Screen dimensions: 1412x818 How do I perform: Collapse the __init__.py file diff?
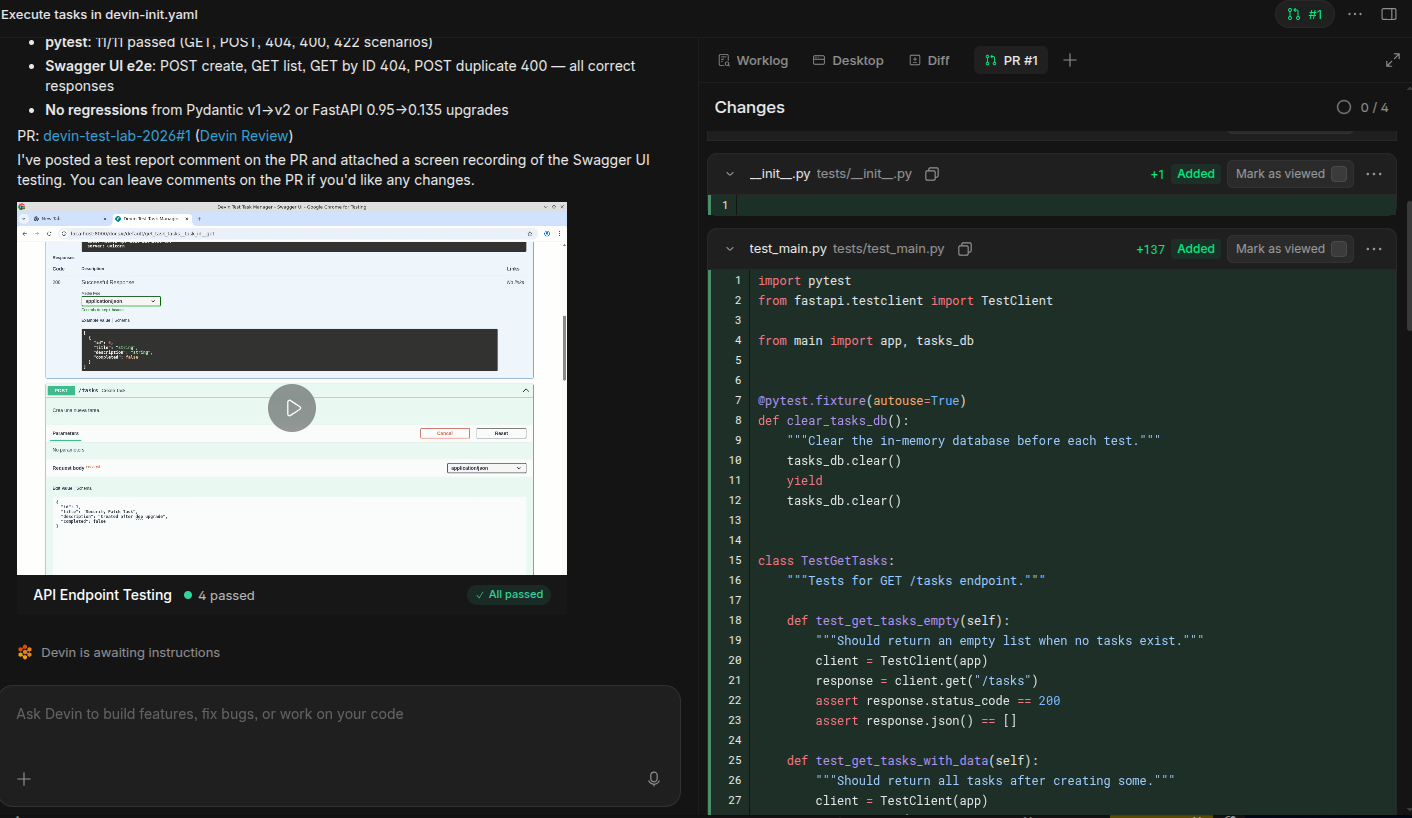click(x=730, y=174)
